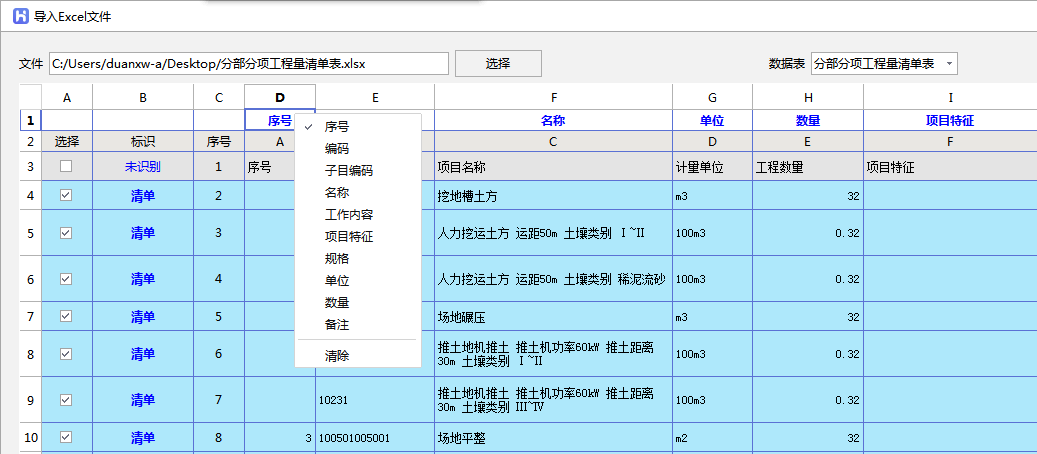Click the app logo icon in title bar

click(19, 16)
